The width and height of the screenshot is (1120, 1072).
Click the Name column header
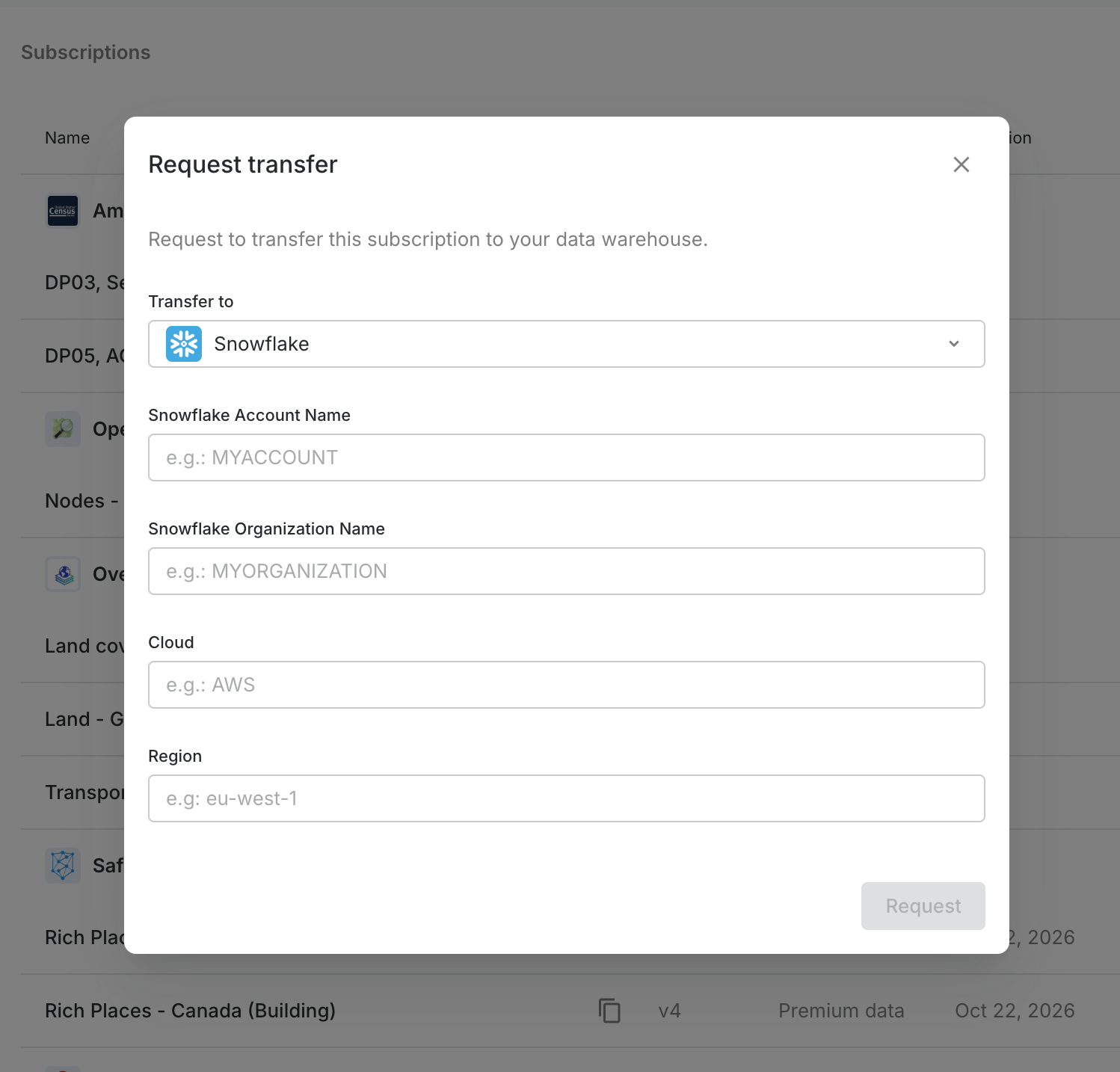tap(67, 138)
